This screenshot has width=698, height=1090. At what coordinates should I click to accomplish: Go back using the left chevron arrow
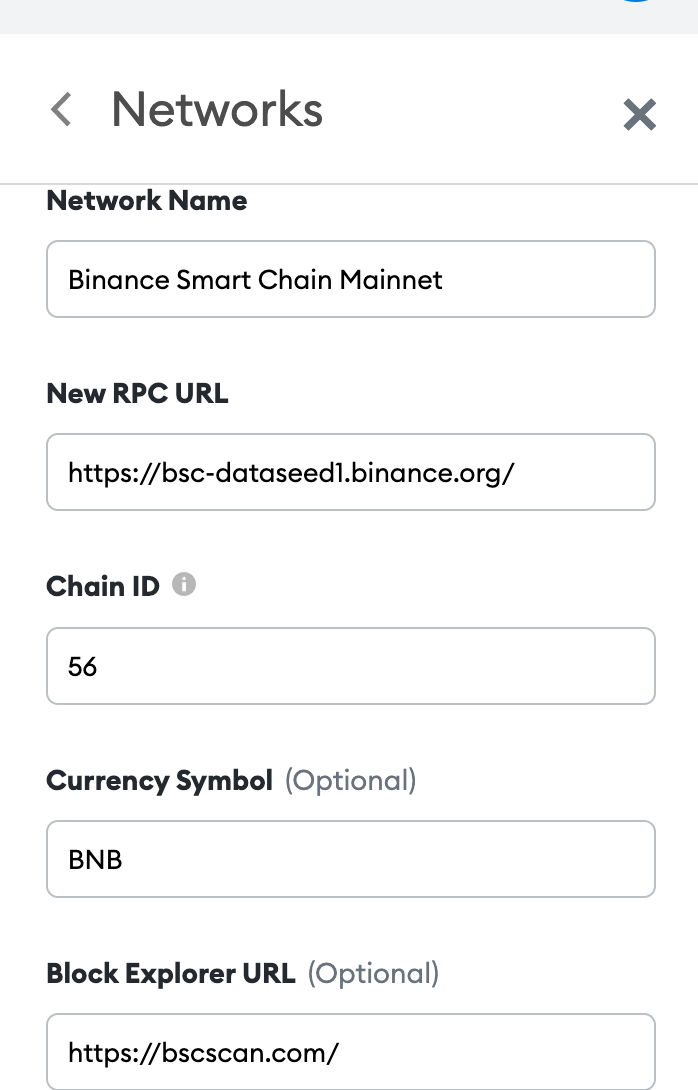click(x=61, y=110)
